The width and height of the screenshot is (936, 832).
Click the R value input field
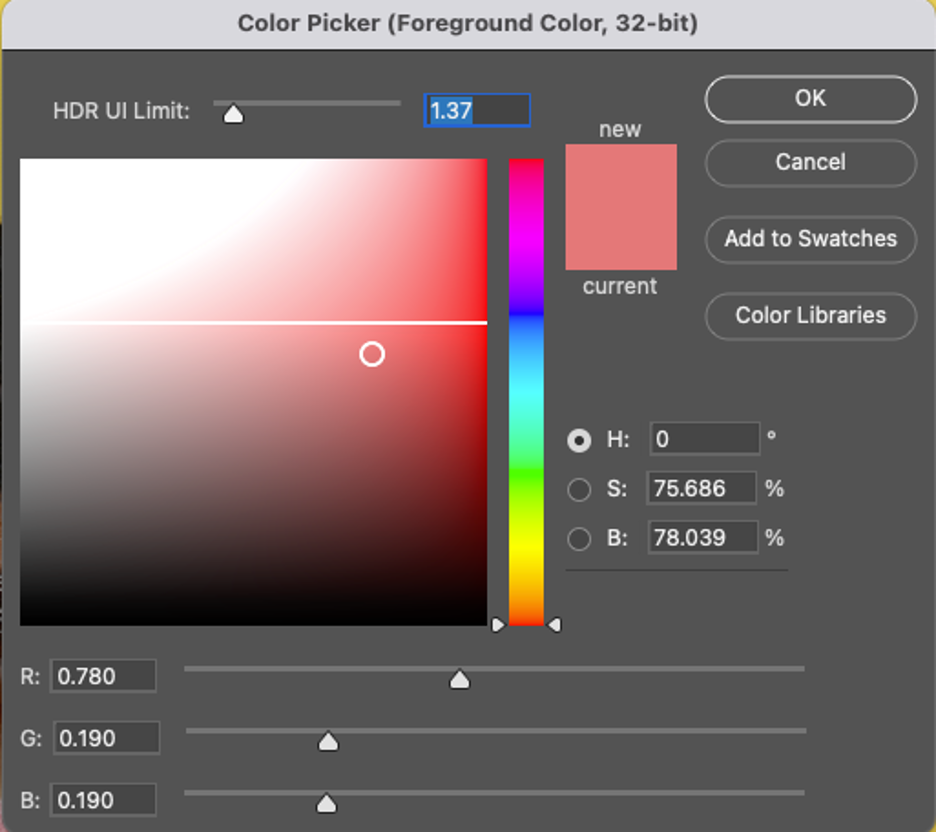103,676
